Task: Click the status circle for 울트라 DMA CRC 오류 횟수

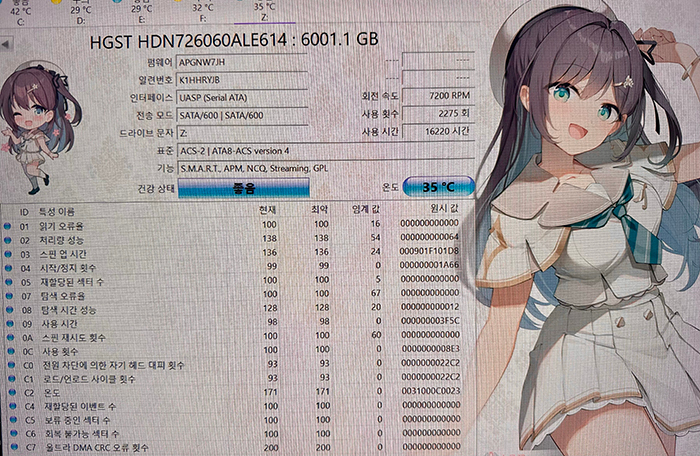Action: [14, 447]
